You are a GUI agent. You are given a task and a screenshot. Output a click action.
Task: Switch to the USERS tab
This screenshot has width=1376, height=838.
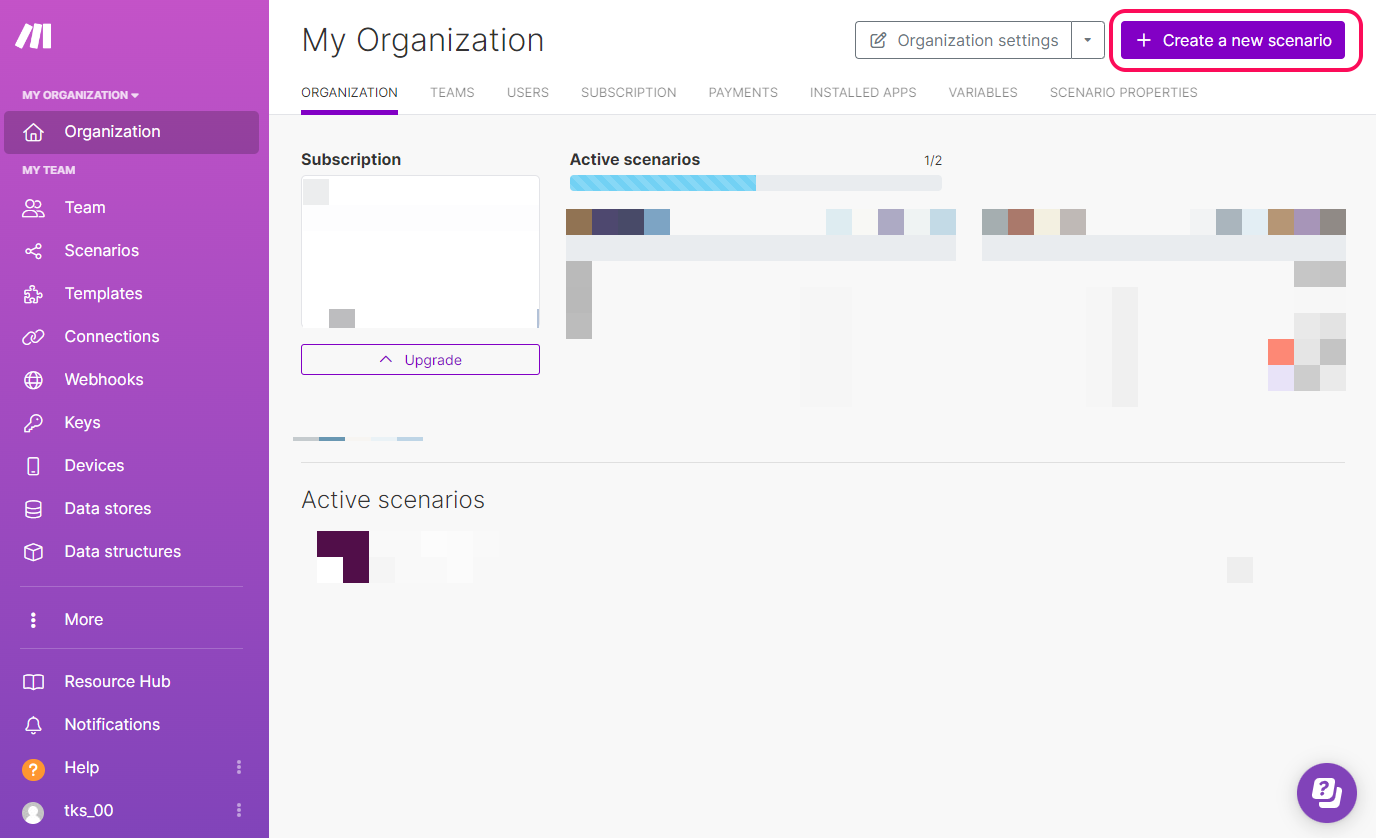click(x=528, y=92)
